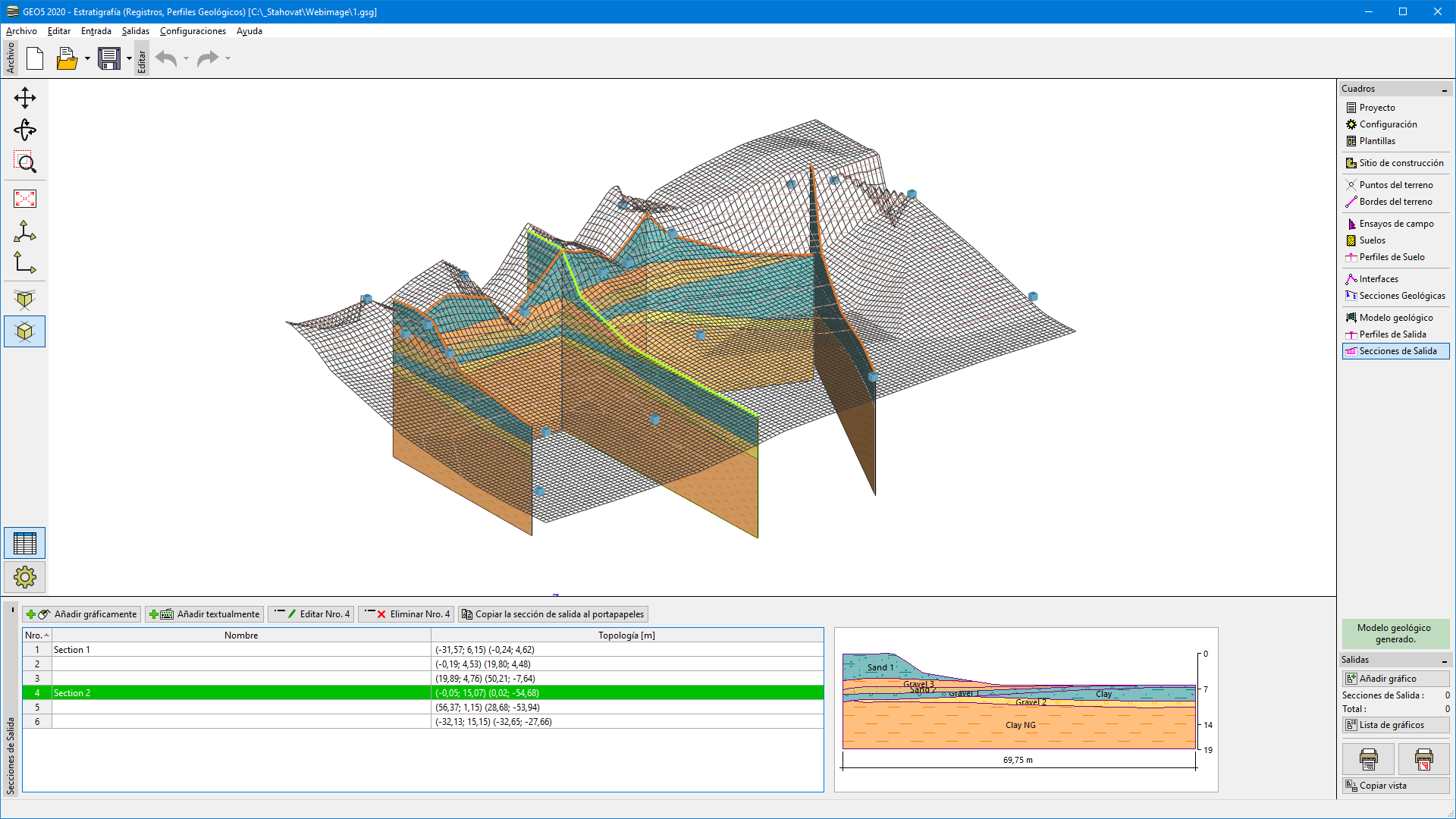
Task: Open the save options dropdown arrow
Action: (x=129, y=58)
